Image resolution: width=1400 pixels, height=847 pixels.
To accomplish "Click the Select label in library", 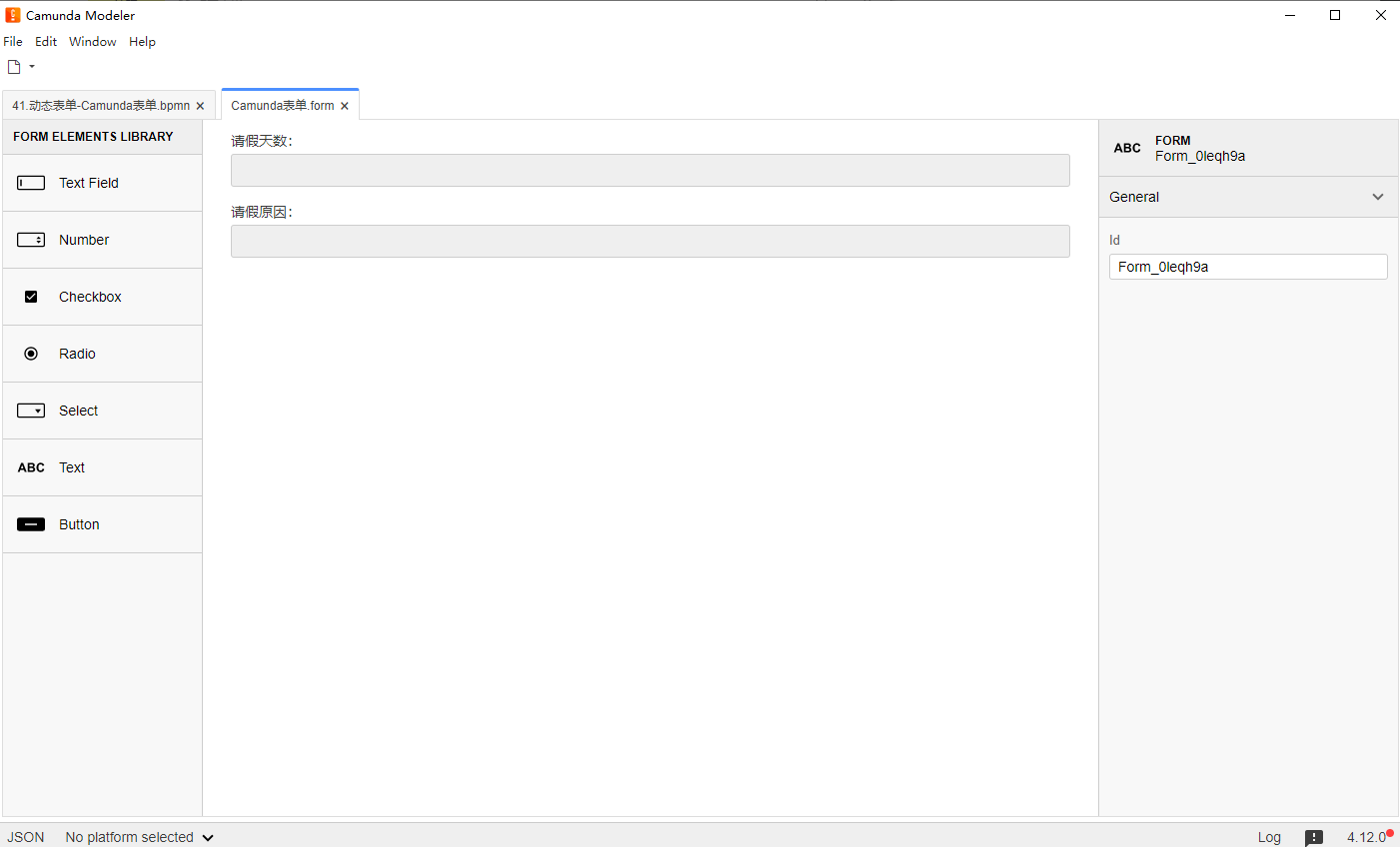I will 78,411.
